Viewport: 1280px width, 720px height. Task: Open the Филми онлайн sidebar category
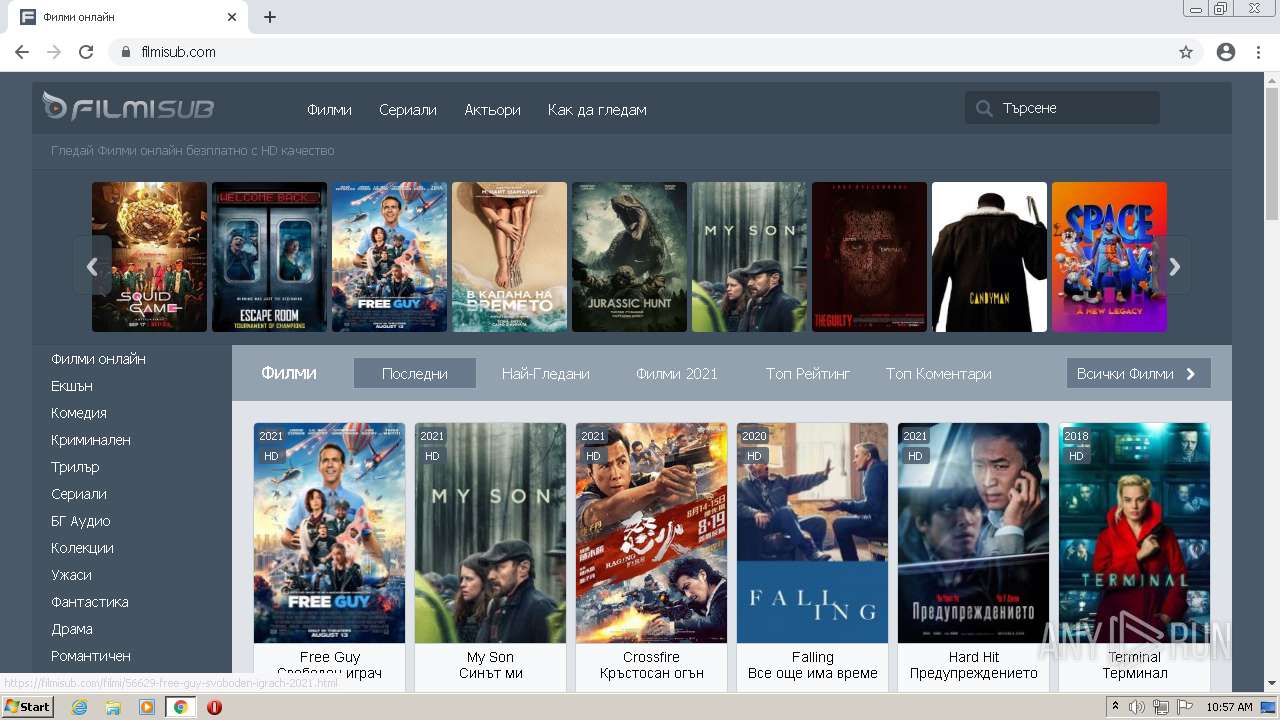tap(98, 359)
